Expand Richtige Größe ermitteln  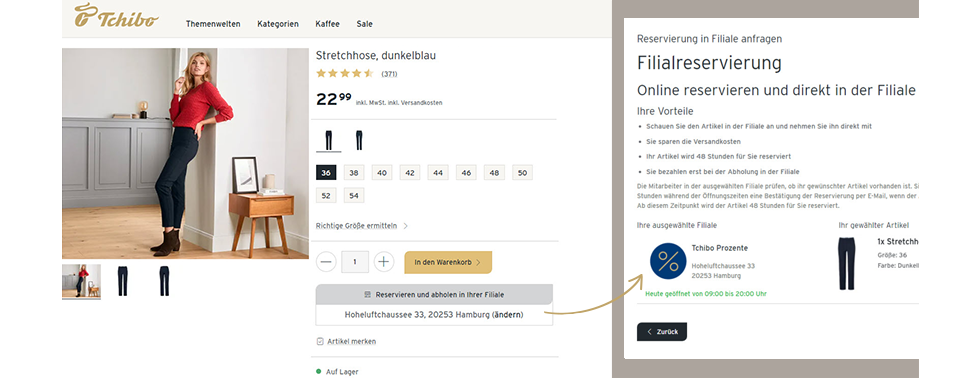coord(362,226)
